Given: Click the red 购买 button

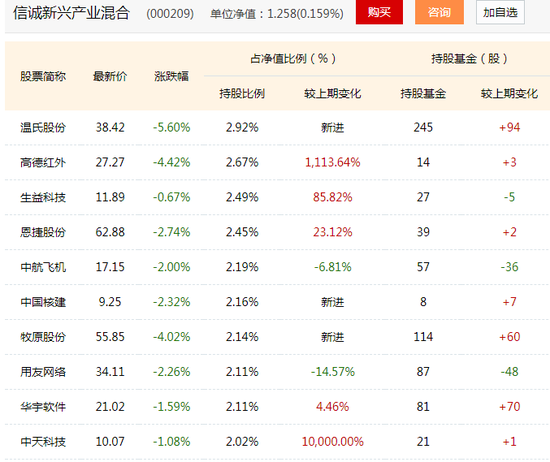Looking at the screenshot, I should click(379, 12).
